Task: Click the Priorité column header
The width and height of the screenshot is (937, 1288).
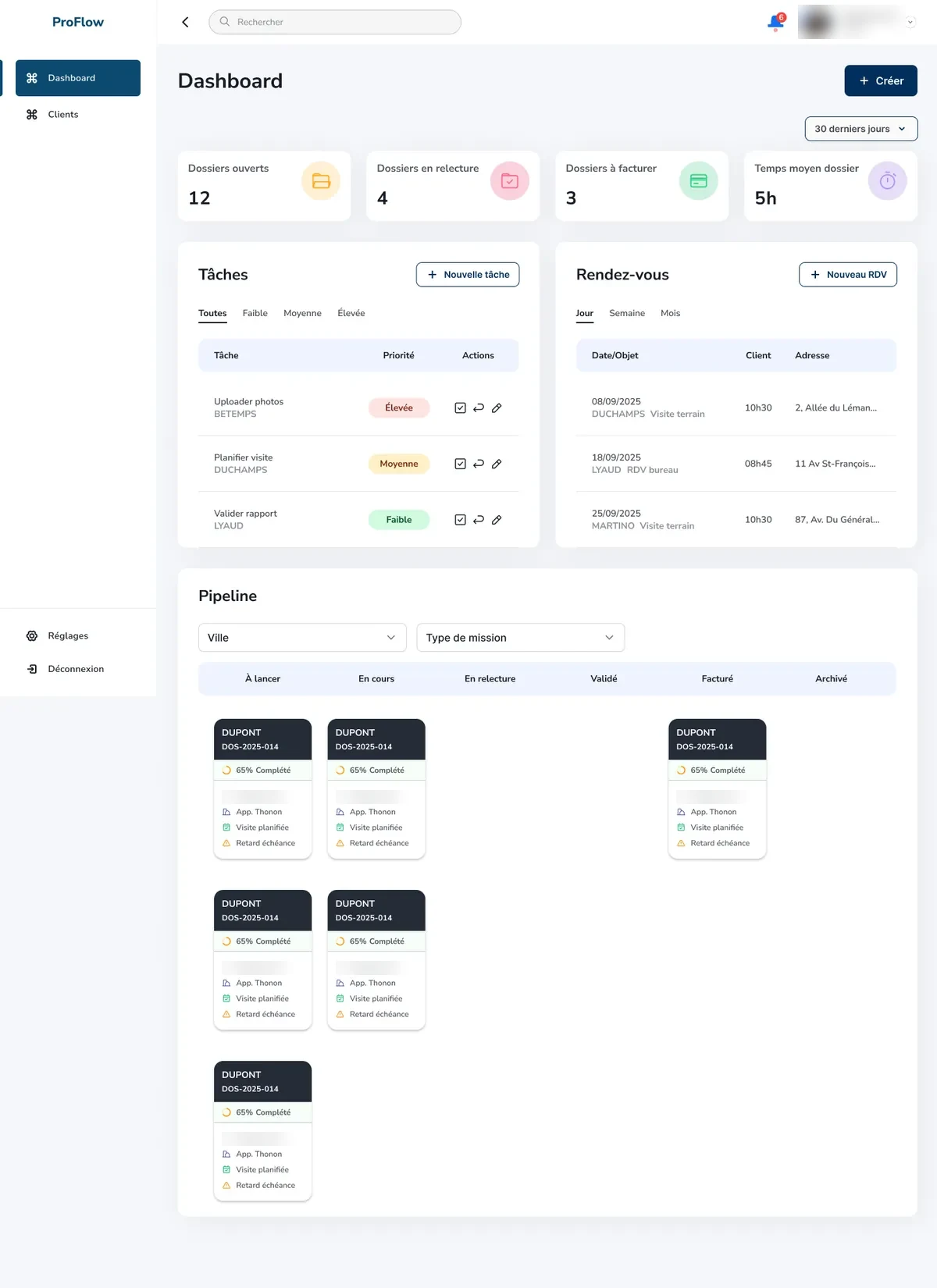Action: (398, 355)
